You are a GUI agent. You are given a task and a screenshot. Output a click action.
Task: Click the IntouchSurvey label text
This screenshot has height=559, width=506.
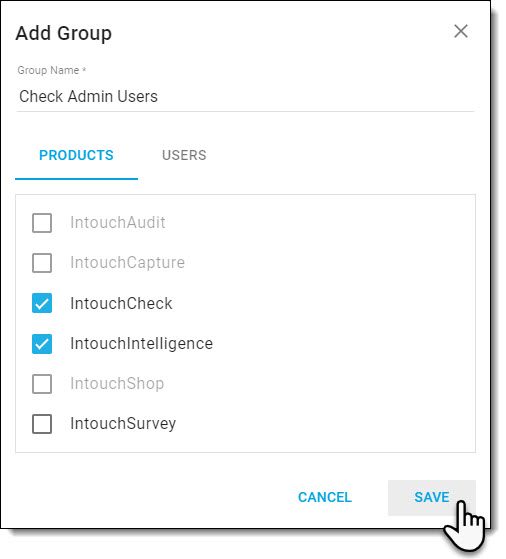123,424
